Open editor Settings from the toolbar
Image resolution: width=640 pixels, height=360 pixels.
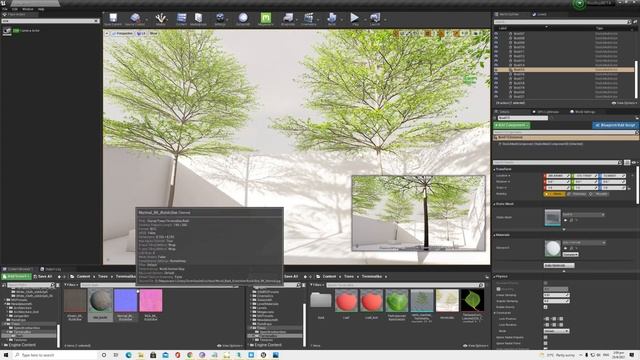click(220, 18)
